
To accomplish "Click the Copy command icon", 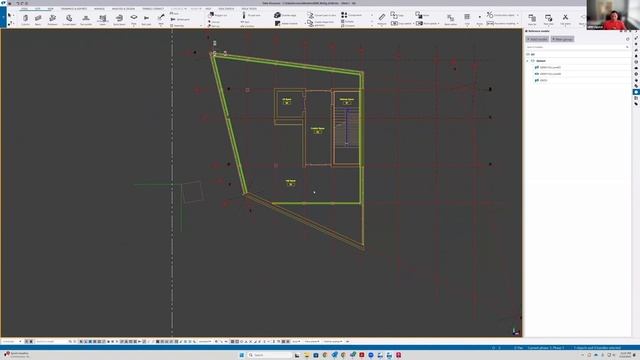I will pyautogui.click(x=394, y=15).
